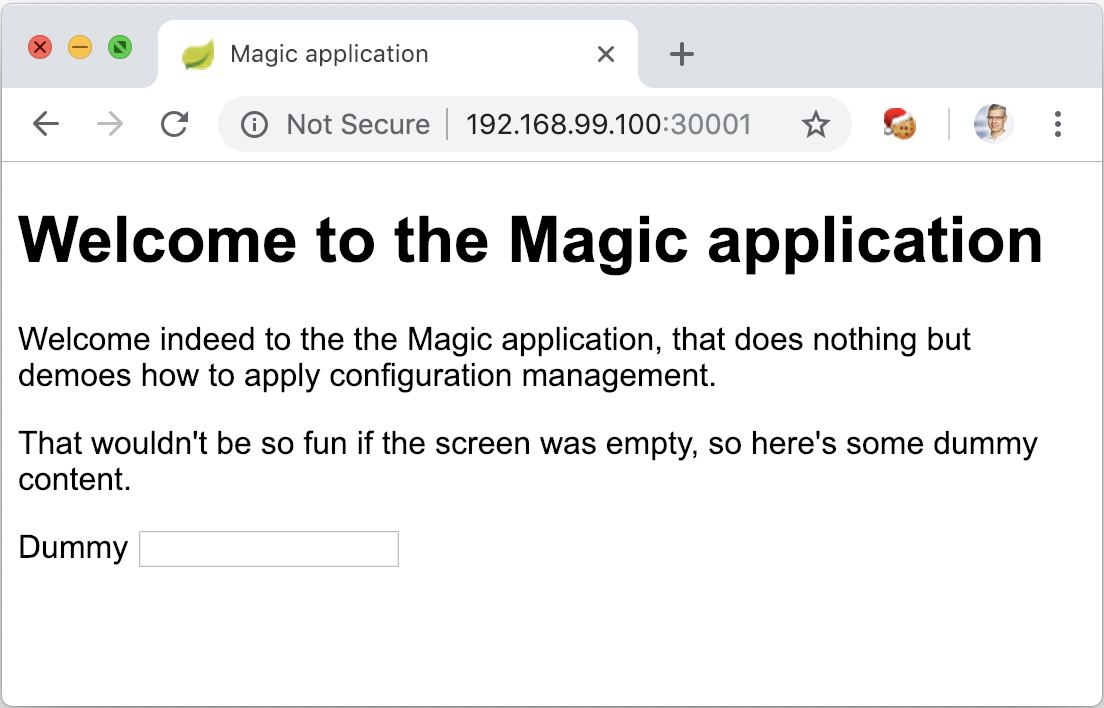Open a new browser tab with the plus

[x=681, y=54]
